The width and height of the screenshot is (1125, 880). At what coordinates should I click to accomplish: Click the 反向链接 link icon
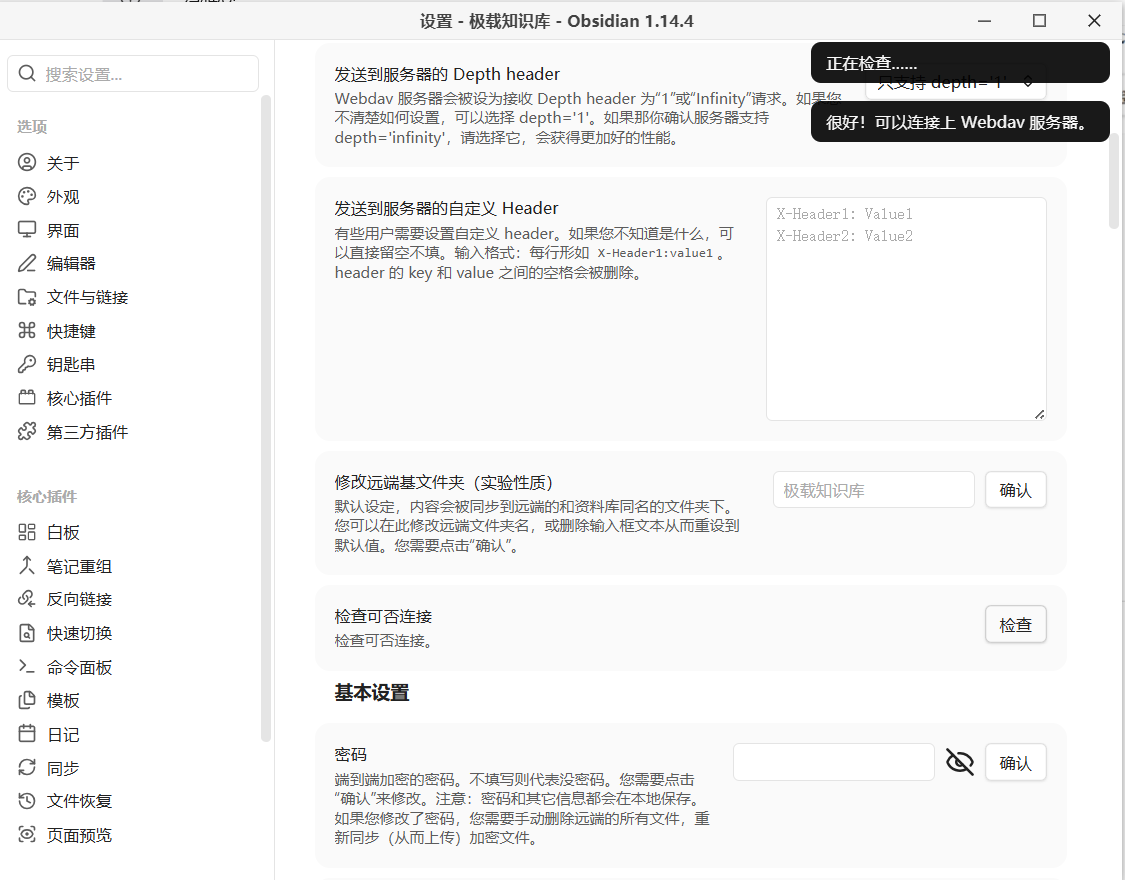27,599
